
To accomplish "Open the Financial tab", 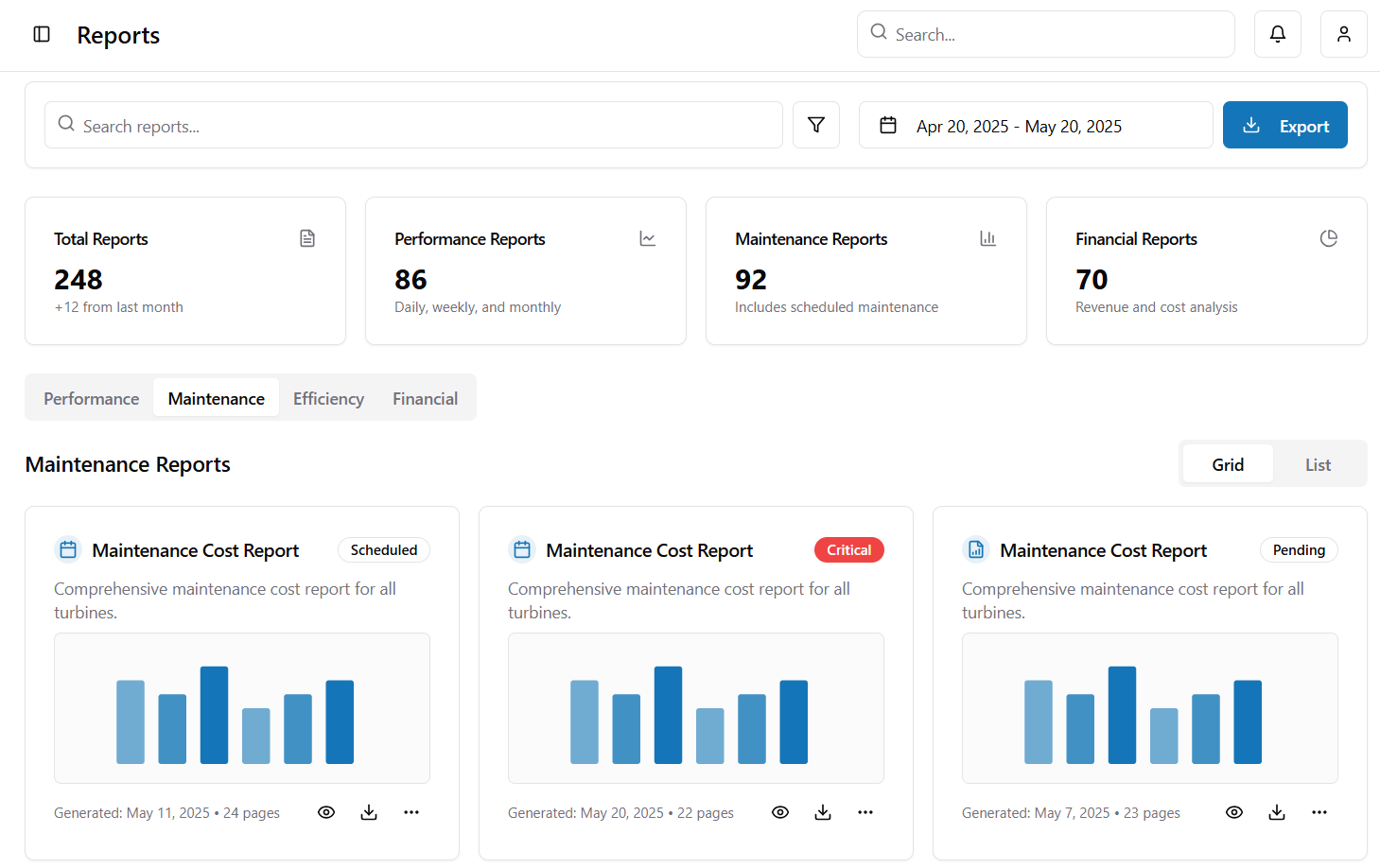I will click(x=425, y=398).
